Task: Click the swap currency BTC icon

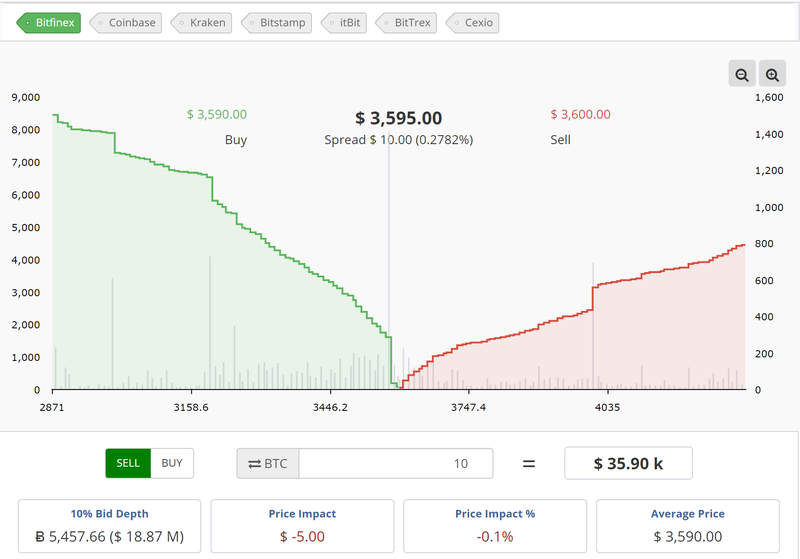Action: 268,463
